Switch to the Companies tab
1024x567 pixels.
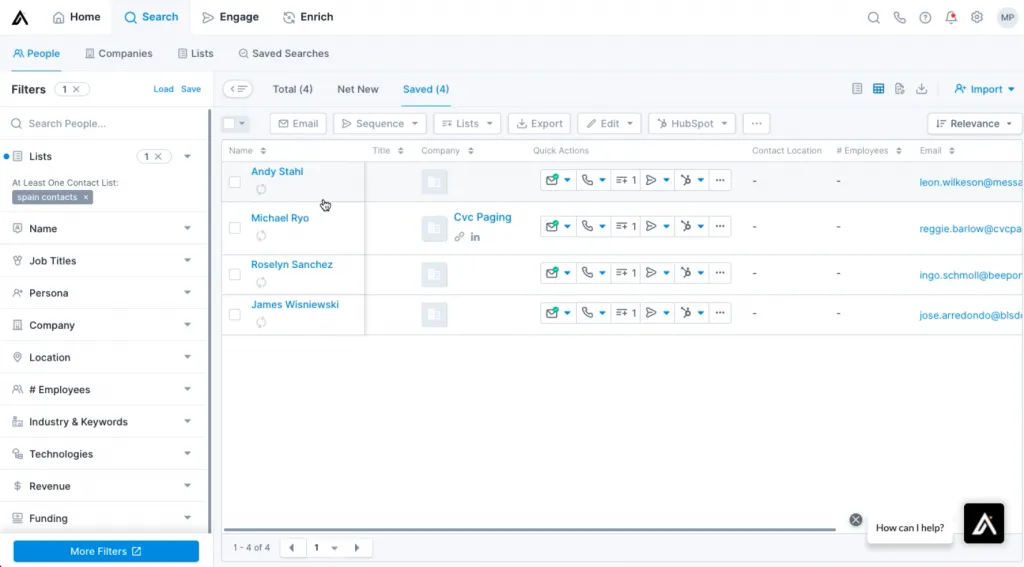tap(118, 53)
